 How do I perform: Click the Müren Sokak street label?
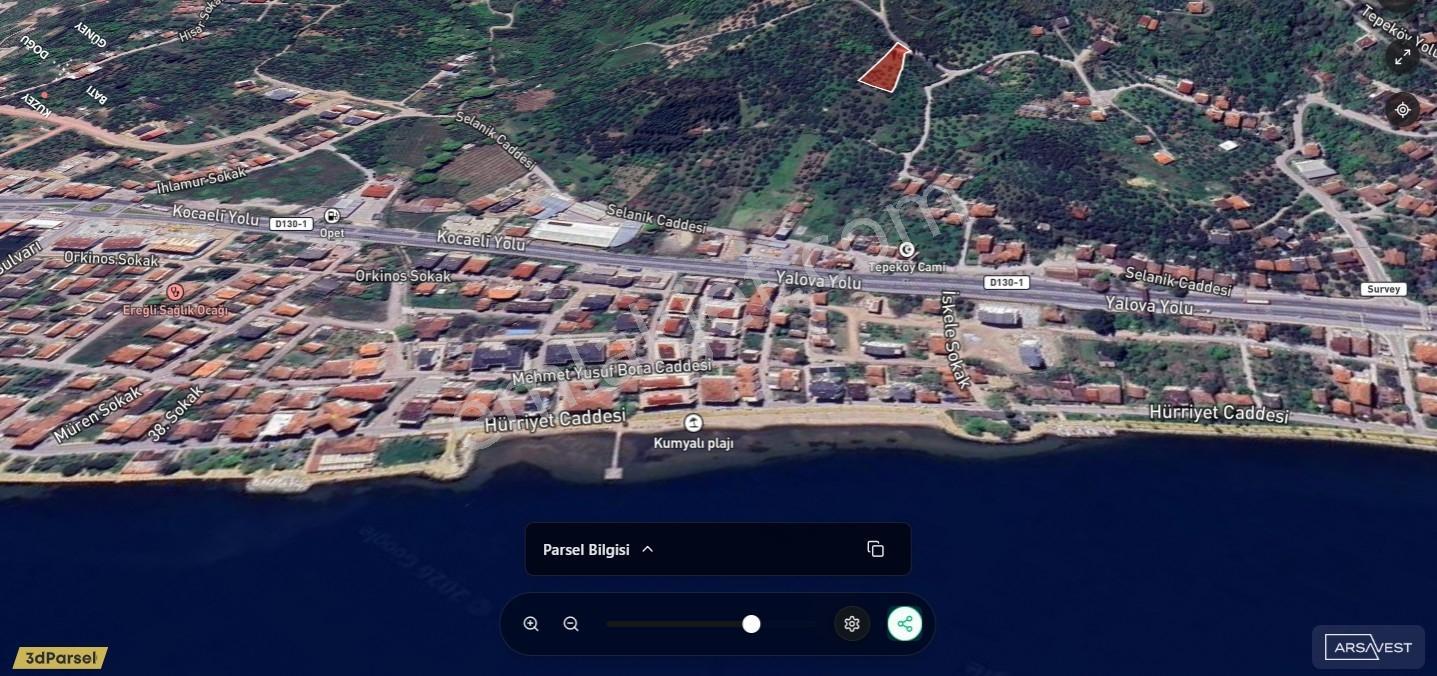click(98, 416)
